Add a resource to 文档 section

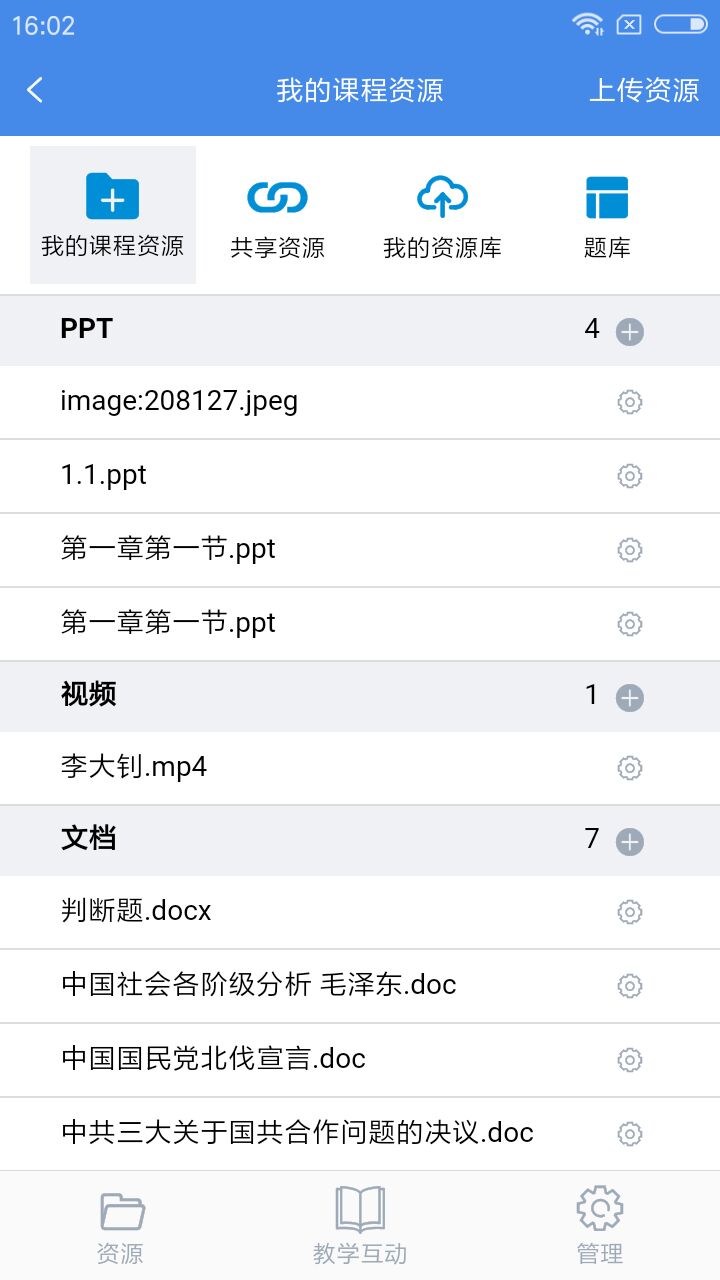(629, 842)
